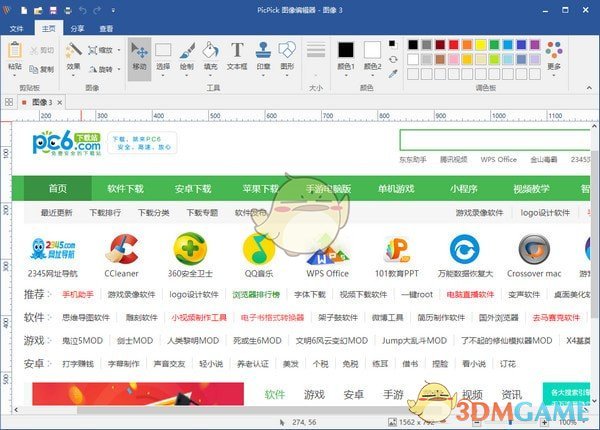Click the 粘贴 clipboard icon
Image resolution: width=600 pixels, height=430 pixels.
[15, 50]
